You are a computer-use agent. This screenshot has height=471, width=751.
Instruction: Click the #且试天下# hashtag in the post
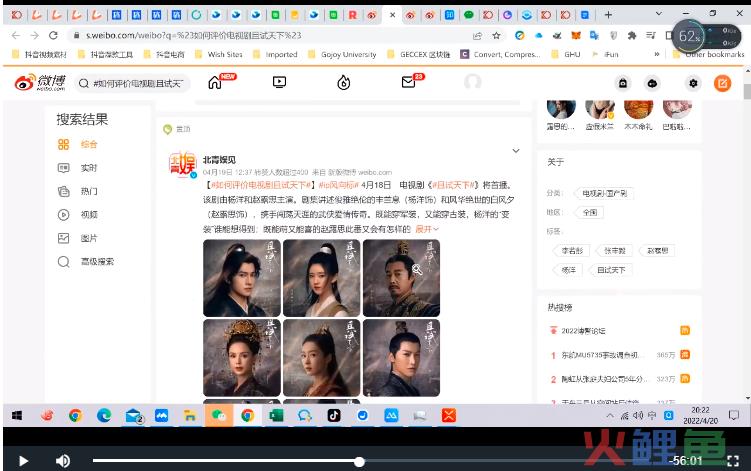(454, 185)
